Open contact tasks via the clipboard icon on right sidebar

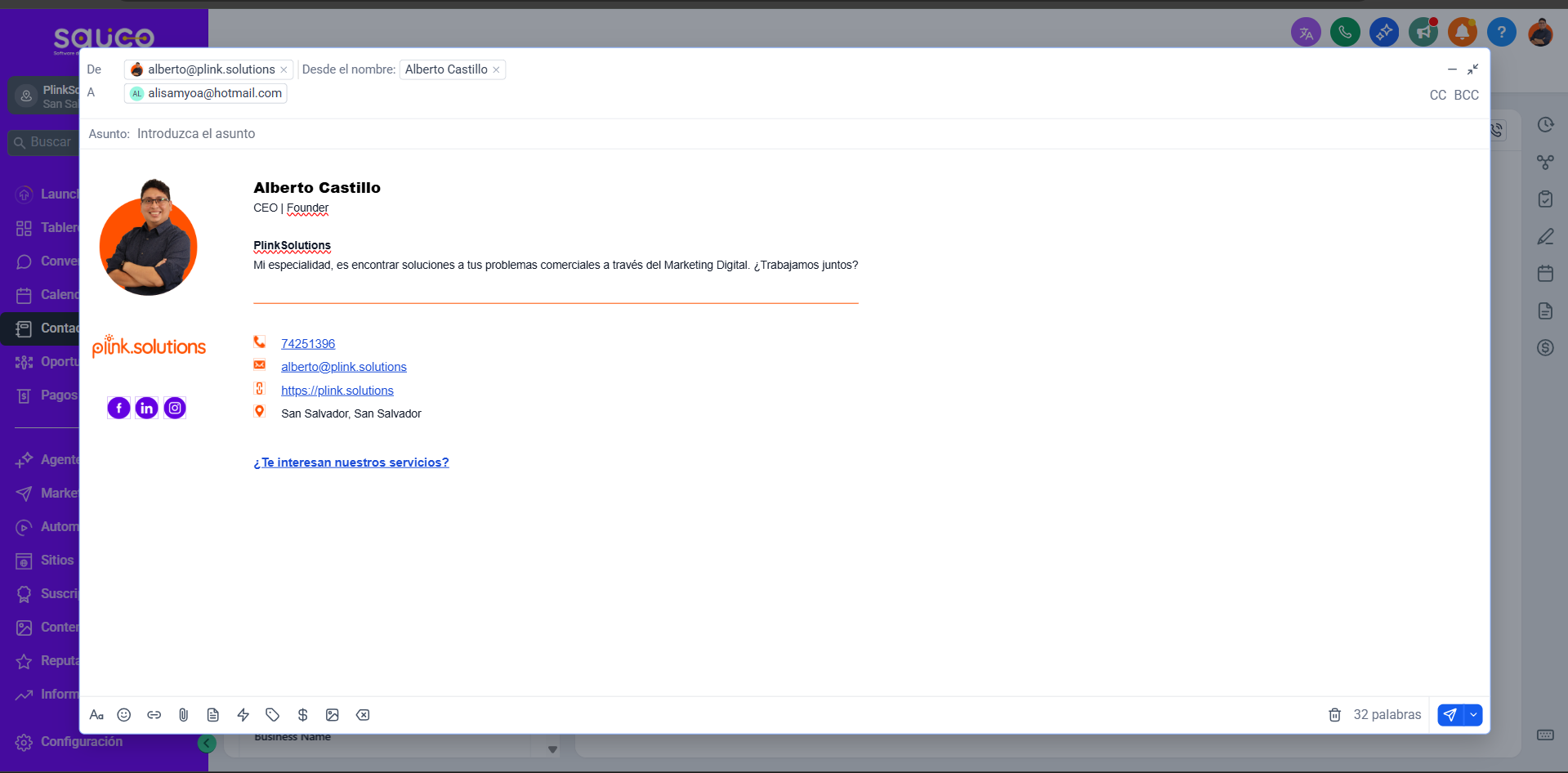(1544, 199)
